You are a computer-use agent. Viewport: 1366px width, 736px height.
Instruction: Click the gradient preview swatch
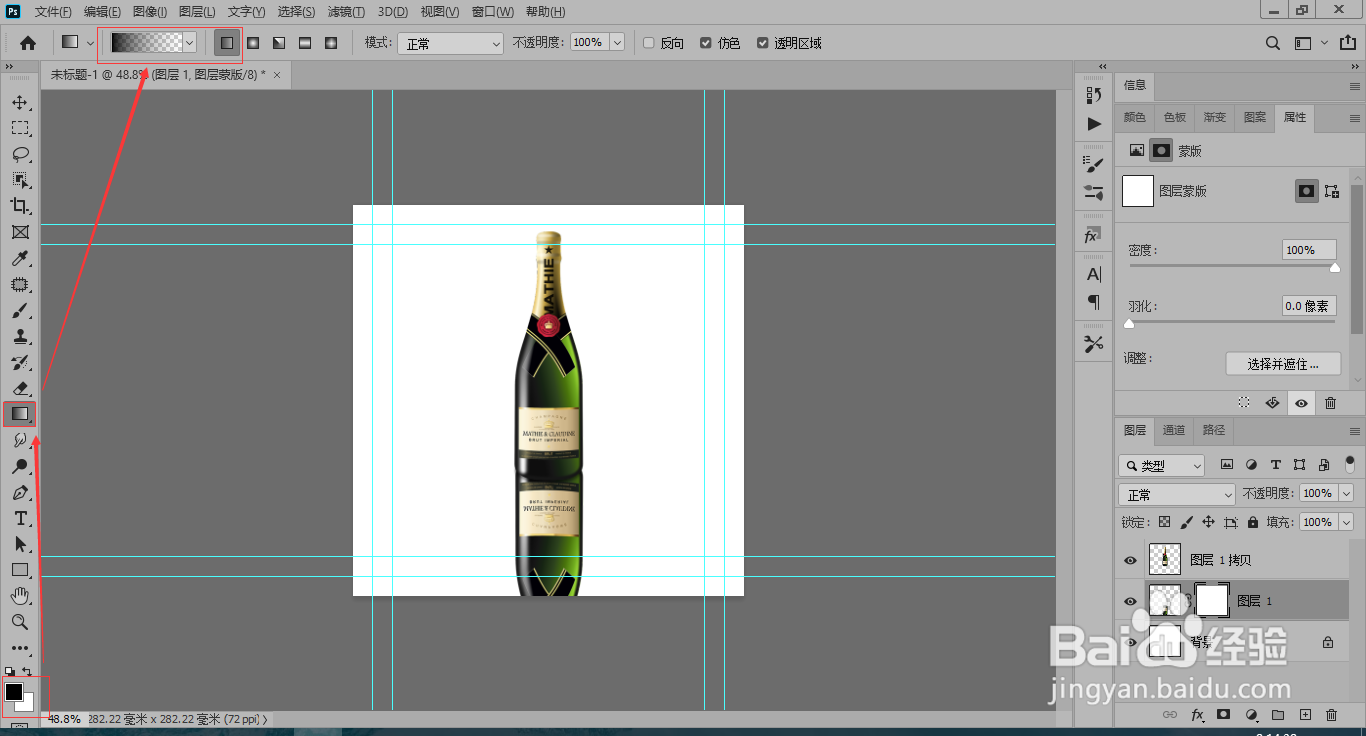pos(146,43)
